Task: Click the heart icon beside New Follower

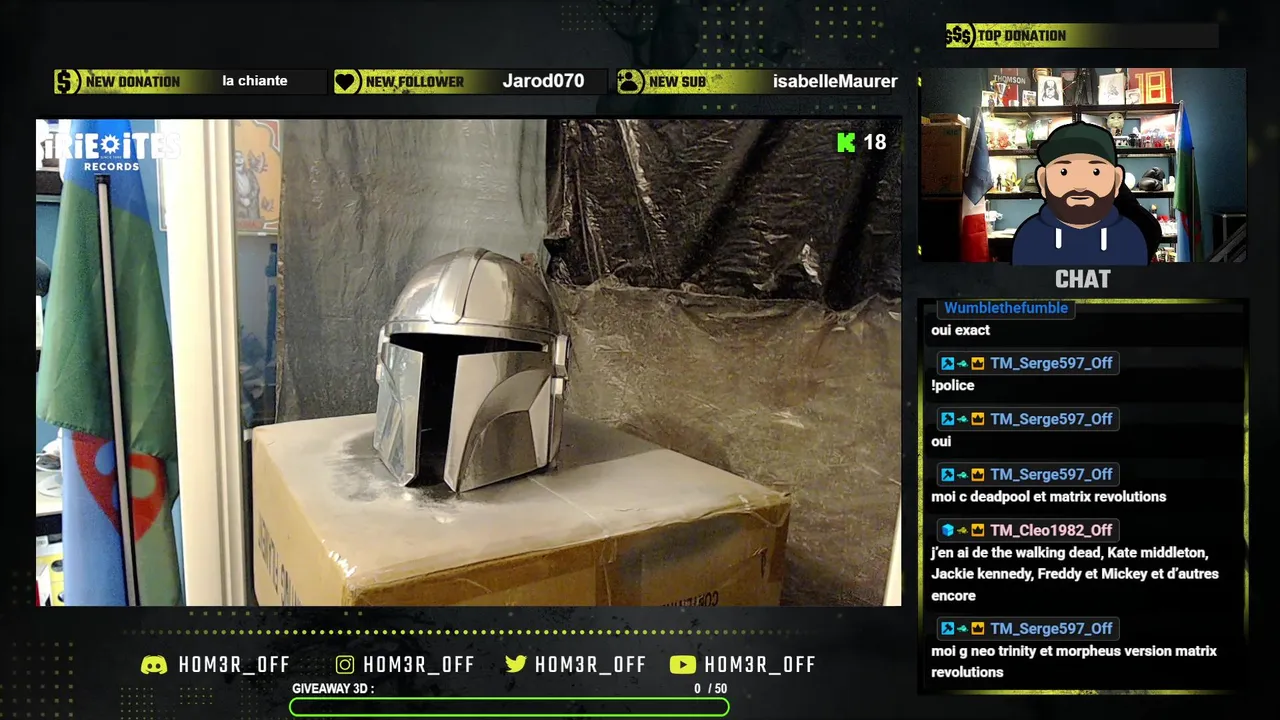Action: (347, 82)
